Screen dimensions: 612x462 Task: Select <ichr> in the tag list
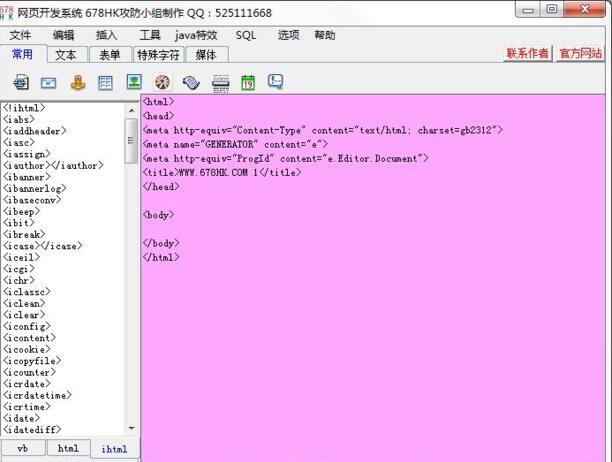[x=19, y=281]
